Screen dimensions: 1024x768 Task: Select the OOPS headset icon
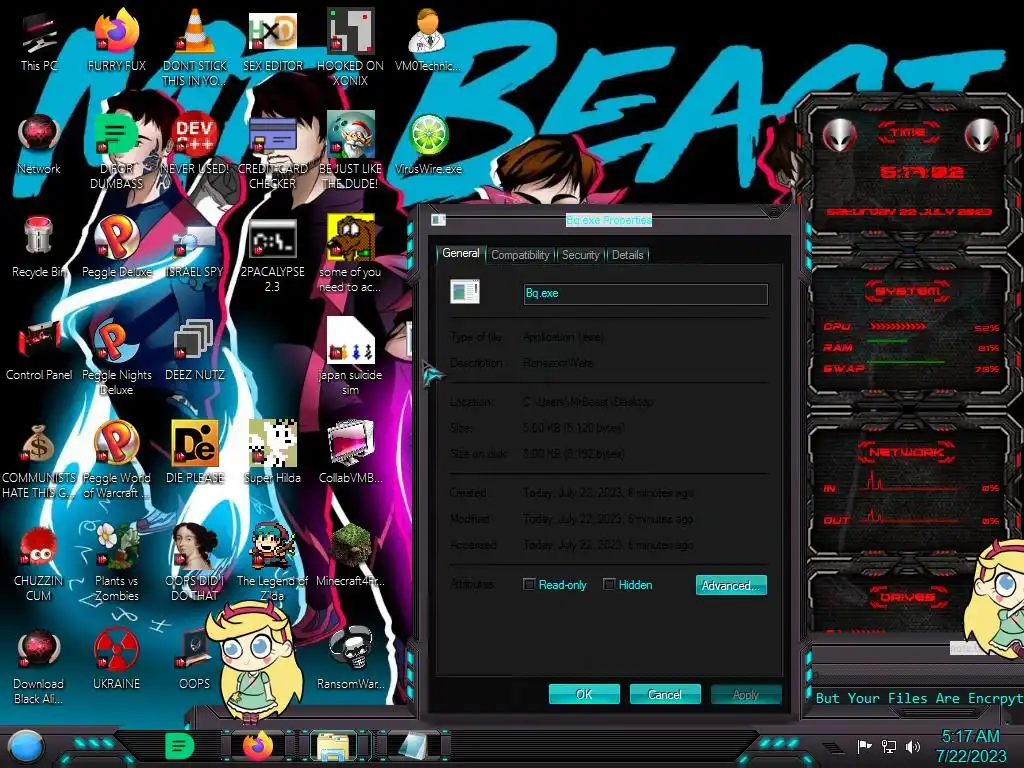195,660
